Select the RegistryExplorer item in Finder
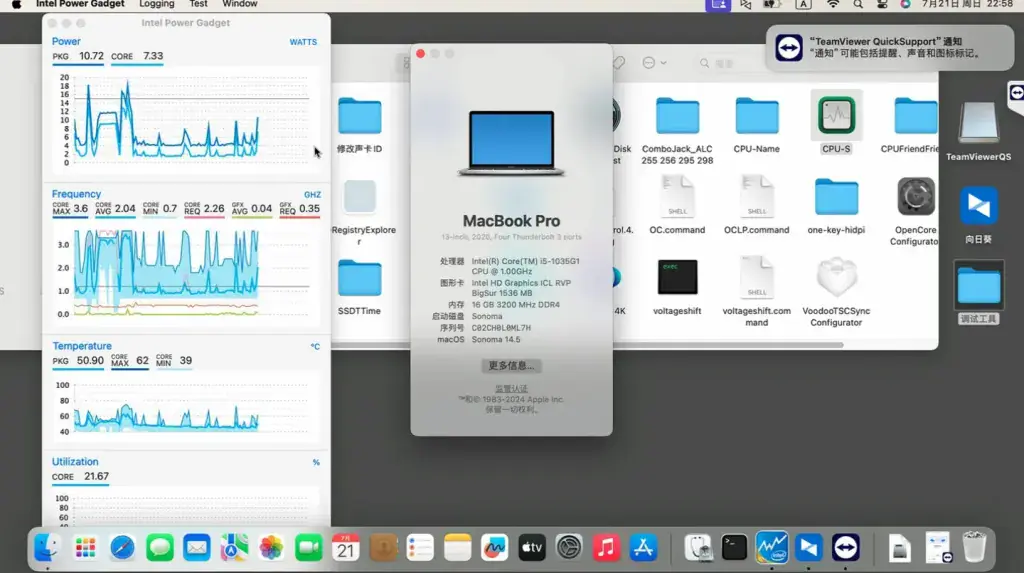1024x573 pixels. coord(359,196)
